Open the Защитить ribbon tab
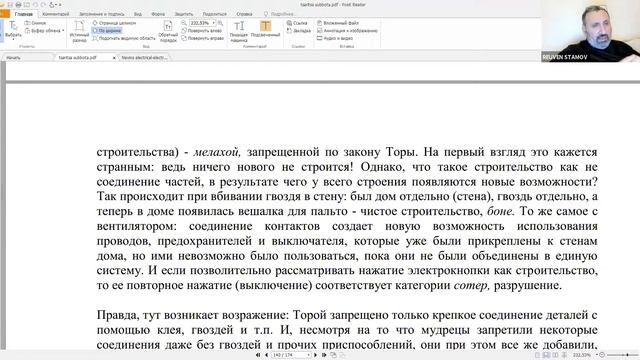 click(184, 14)
